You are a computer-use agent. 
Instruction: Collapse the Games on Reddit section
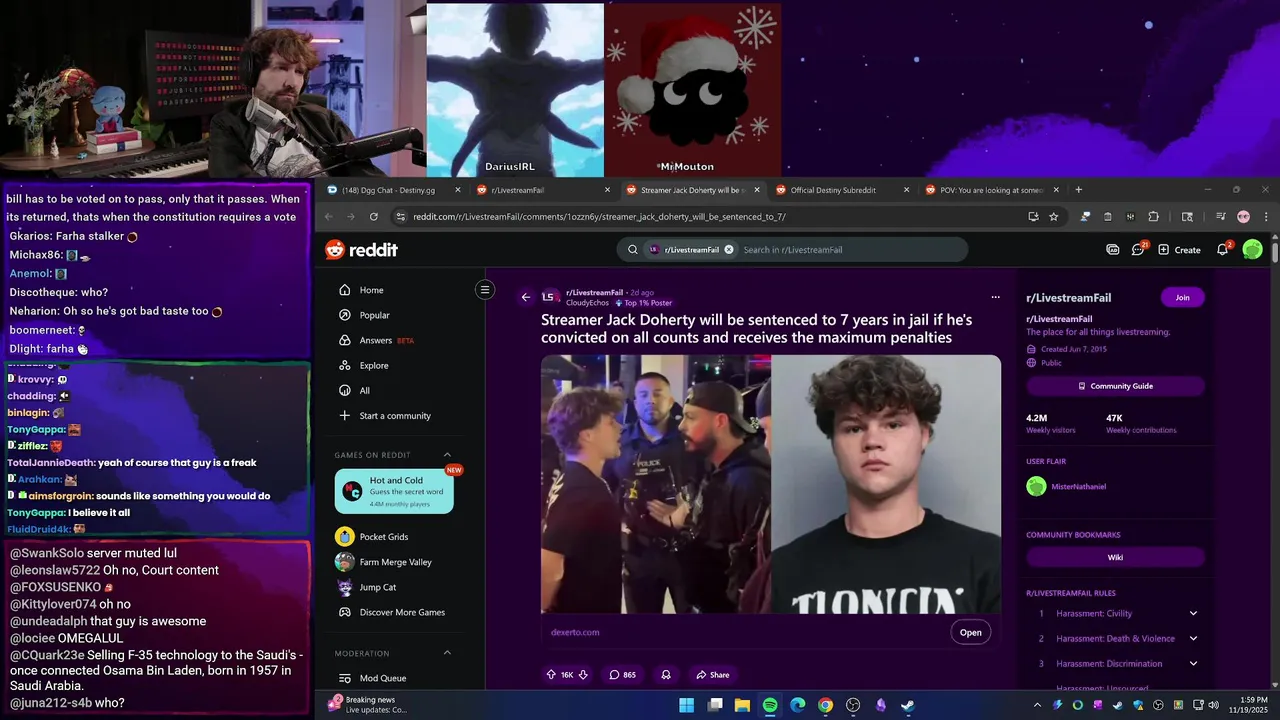[x=447, y=455]
